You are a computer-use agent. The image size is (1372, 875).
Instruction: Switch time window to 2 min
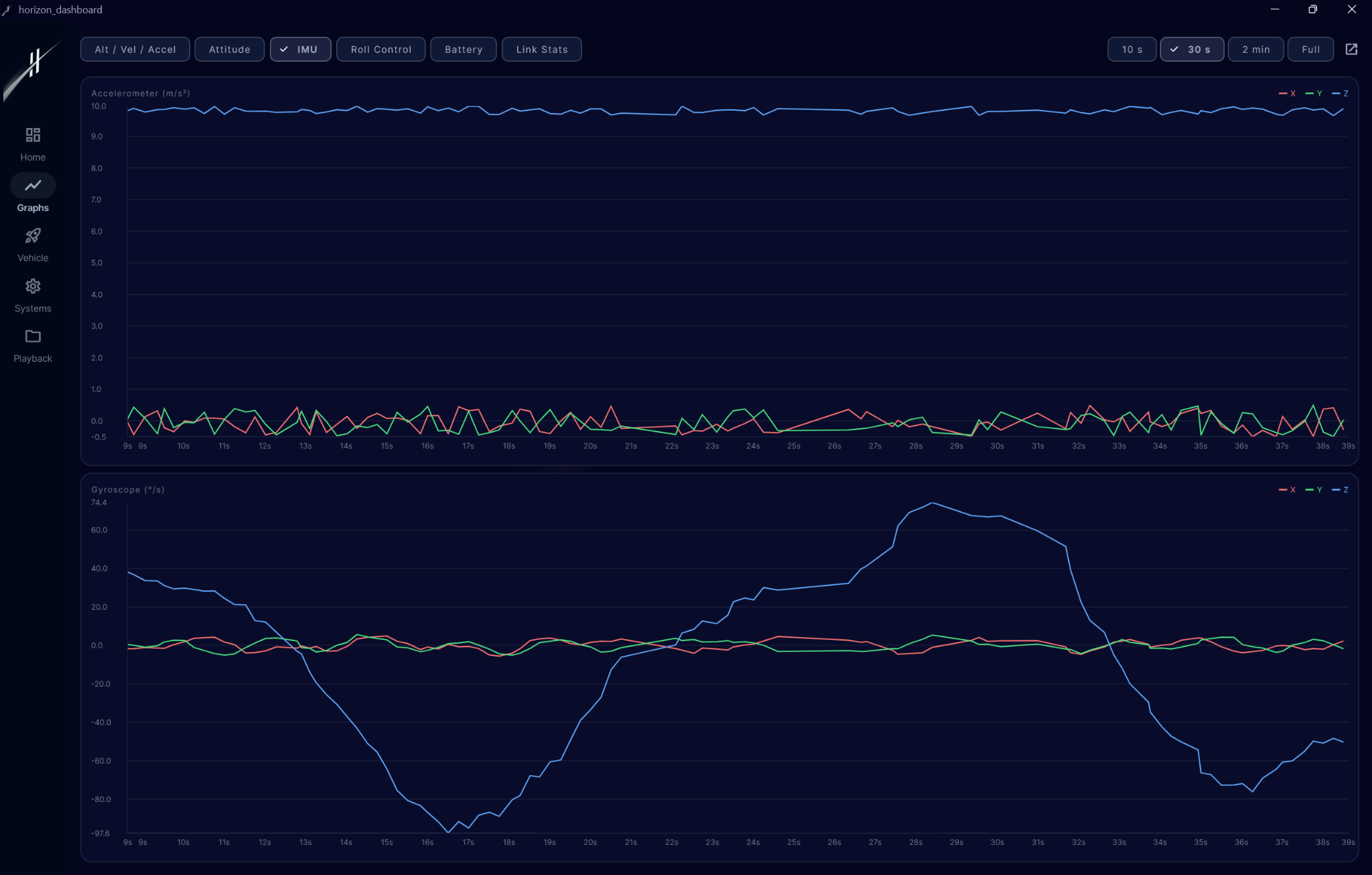(x=1255, y=49)
